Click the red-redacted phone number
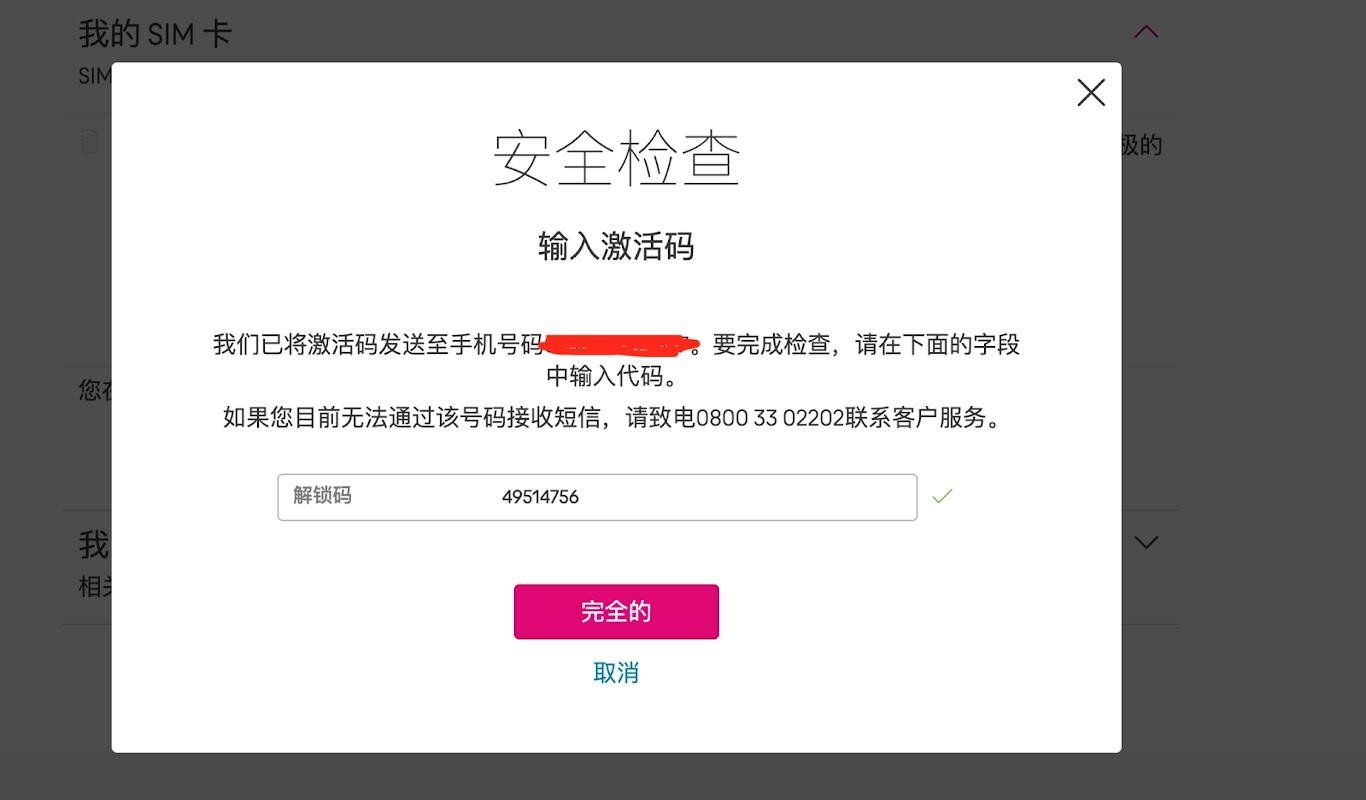This screenshot has width=1366, height=800. coord(620,346)
